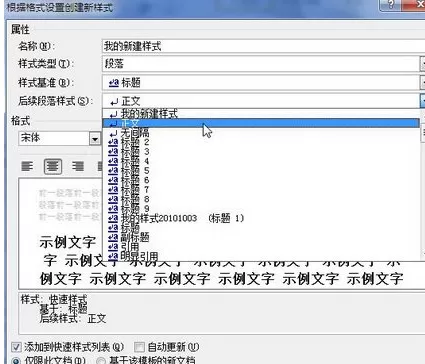Choose 标题 6 in the style list
Image resolution: width=425 pixels, height=364 pixels.
coord(261,180)
